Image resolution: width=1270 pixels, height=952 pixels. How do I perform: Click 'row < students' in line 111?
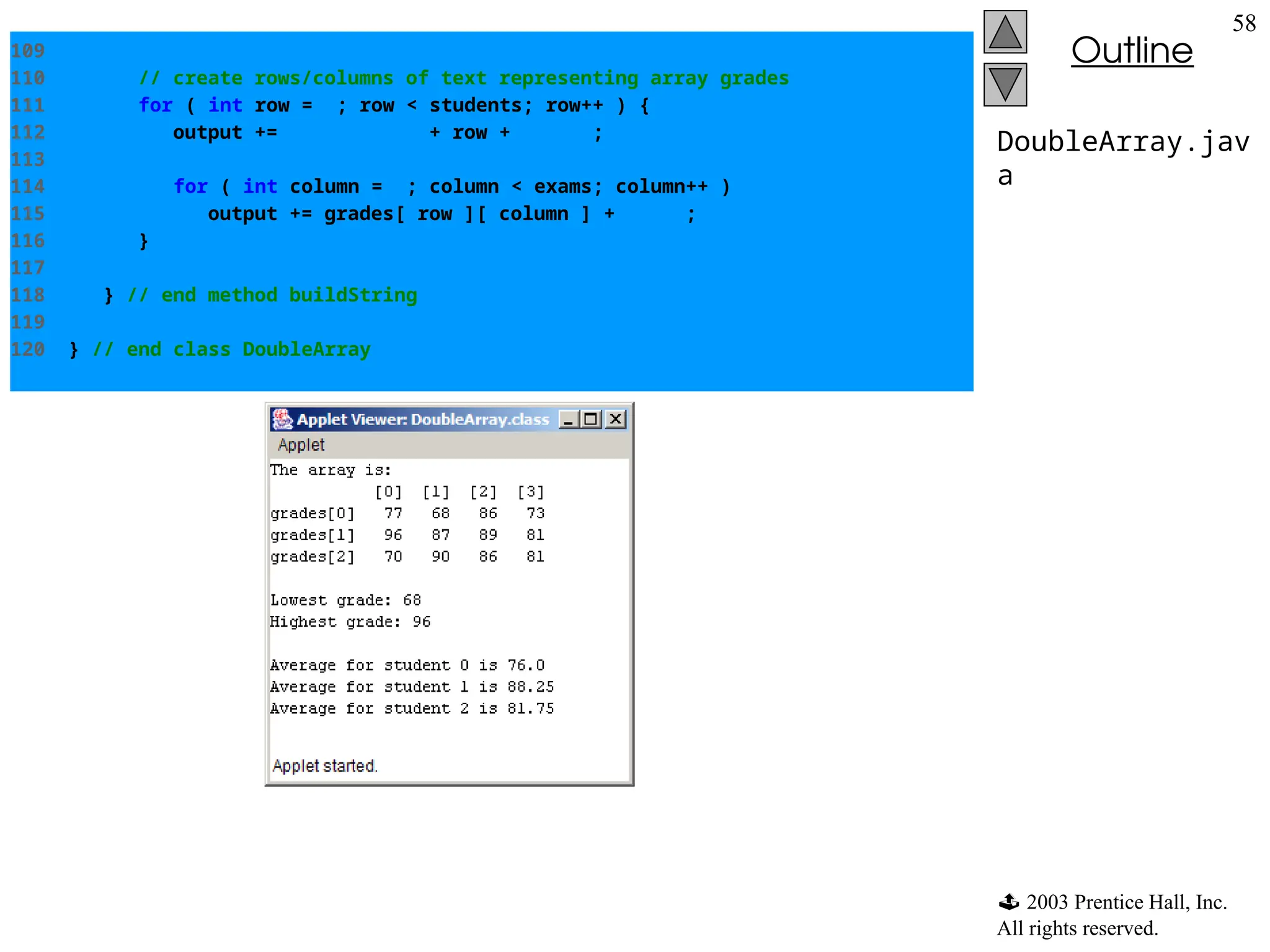click(441, 106)
